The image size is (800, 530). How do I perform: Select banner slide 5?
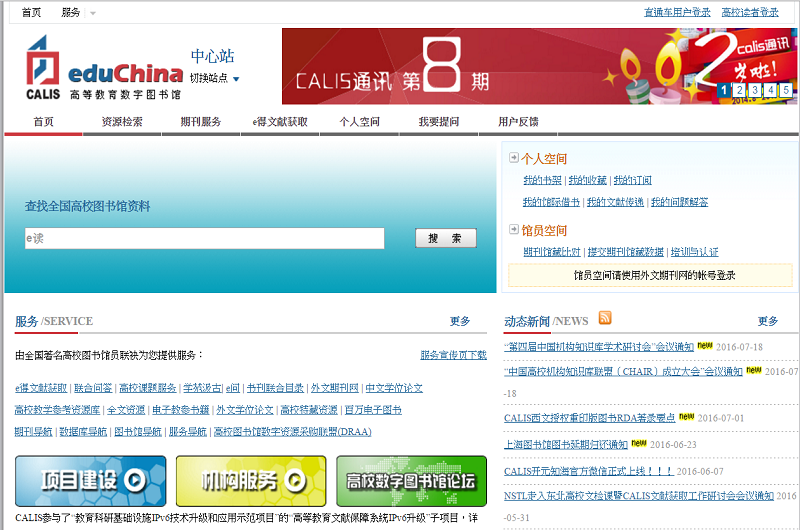pos(786,90)
